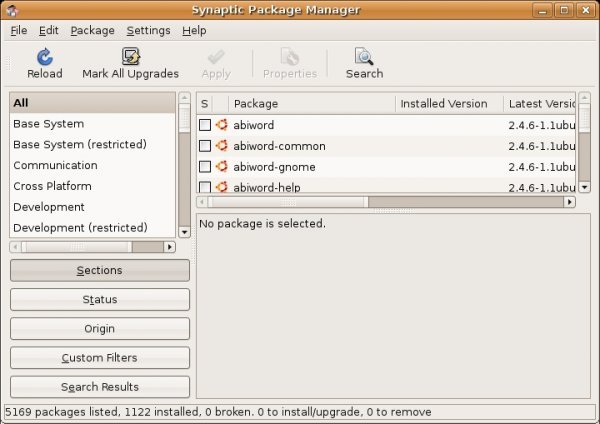600x424 pixels.
Task: Select the Development category in list
Action: [x=49, y=207]
